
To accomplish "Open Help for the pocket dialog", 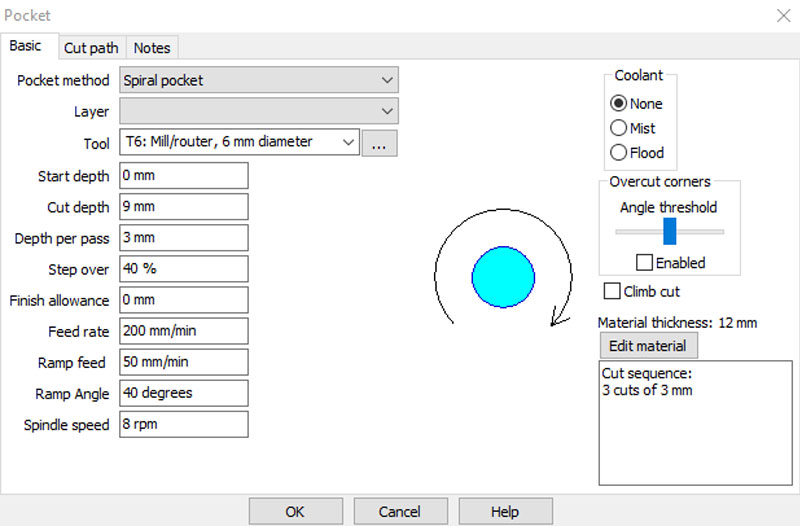I will pos(504,511).
